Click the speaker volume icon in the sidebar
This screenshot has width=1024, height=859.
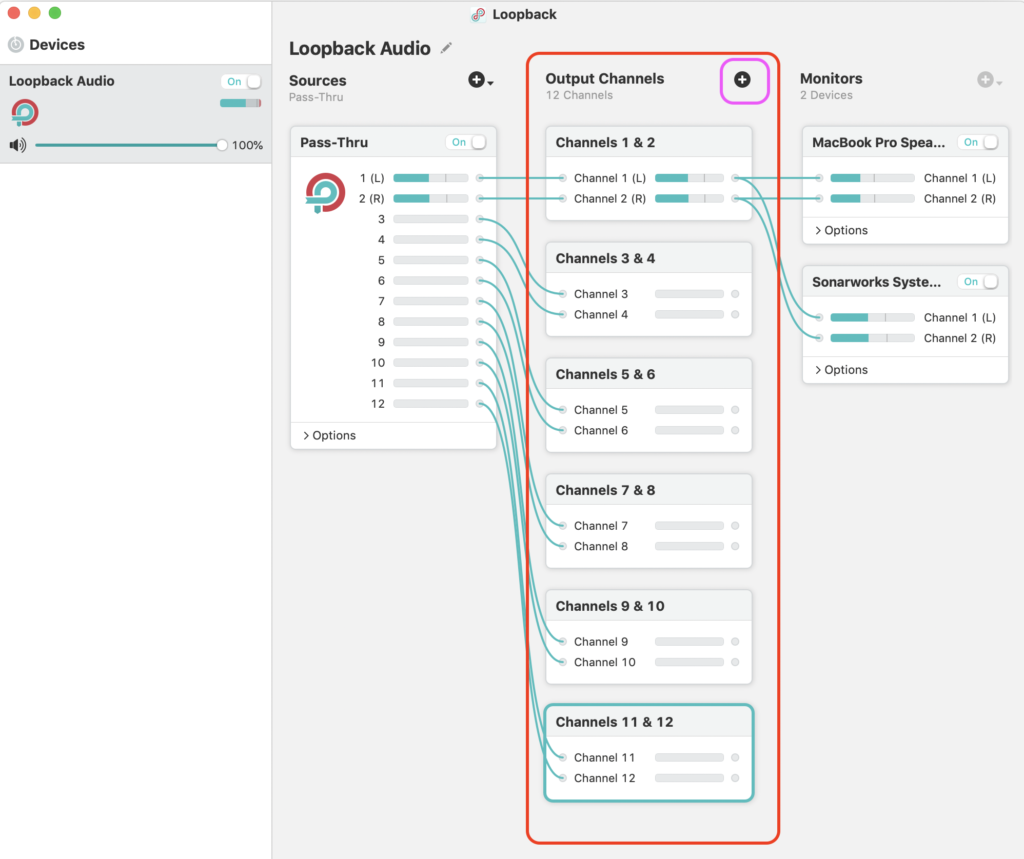18,145
